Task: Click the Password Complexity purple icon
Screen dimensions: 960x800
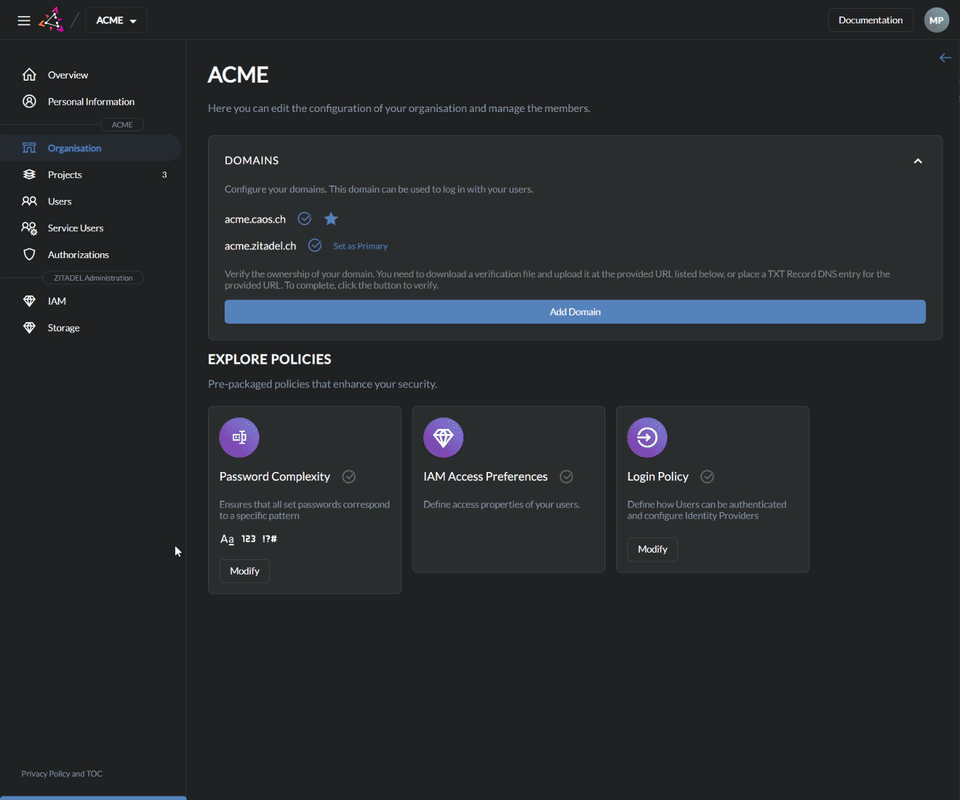Action: coord(239,437)
